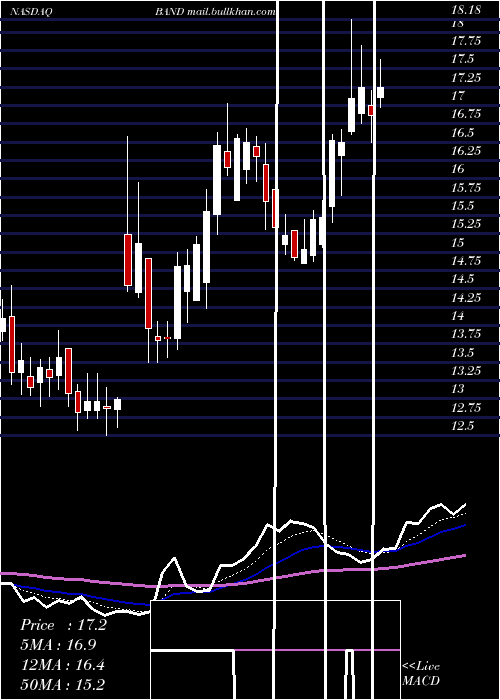Click the 14.75 price axis label
This screenshot has height=700, width=500.
(466, 261)
